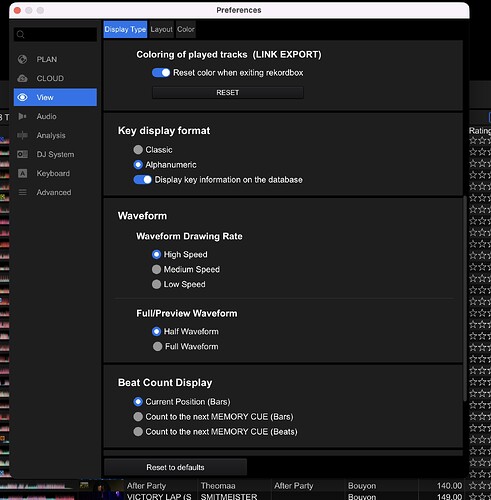Screen dimensions: 491x500
Task: Select Low Speed waveform drawing rate
Action: pyautogui.click(x=156, y=284)
